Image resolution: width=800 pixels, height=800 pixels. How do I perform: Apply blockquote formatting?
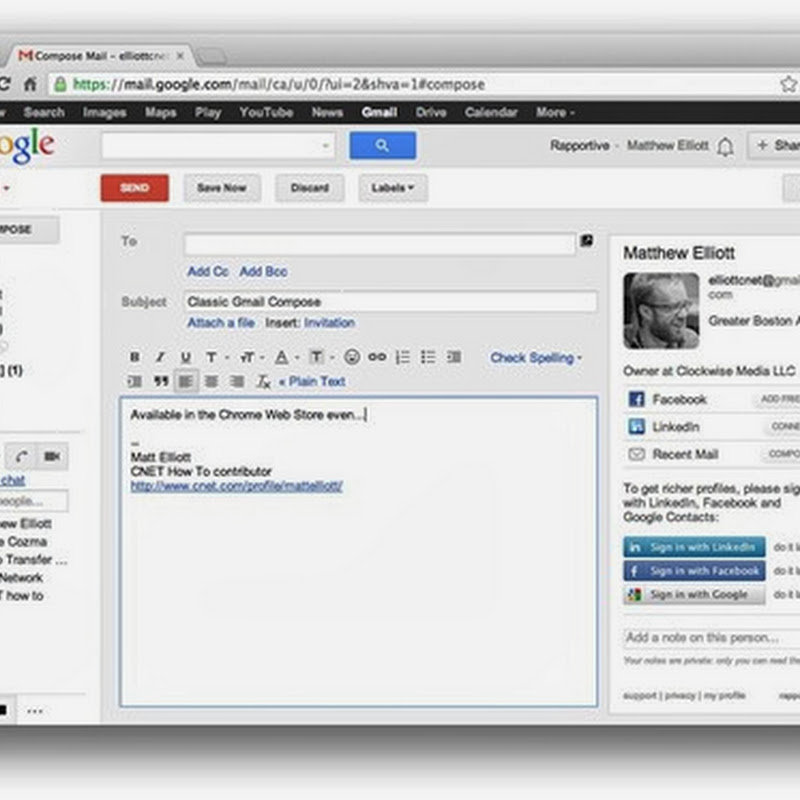click(x=161, y=381)
